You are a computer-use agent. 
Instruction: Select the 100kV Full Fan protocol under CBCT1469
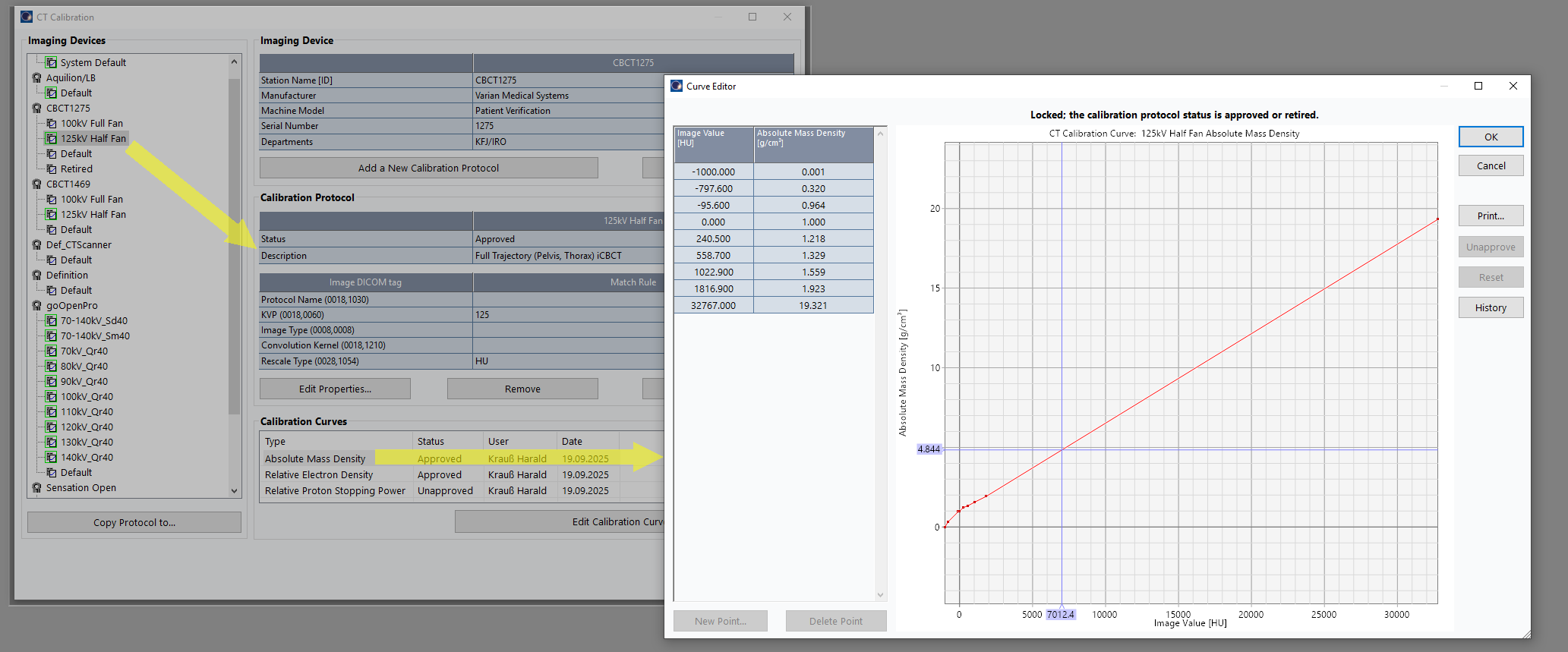[91, 200]
